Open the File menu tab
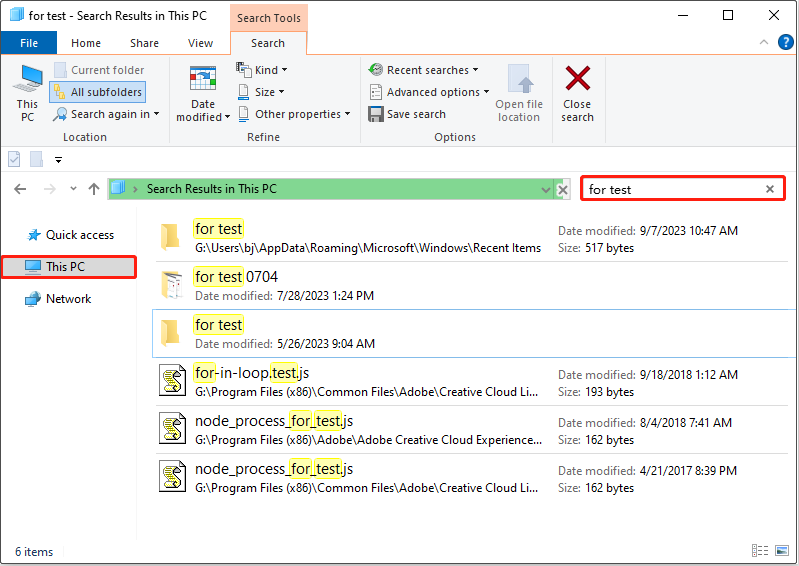 point(29,43)
